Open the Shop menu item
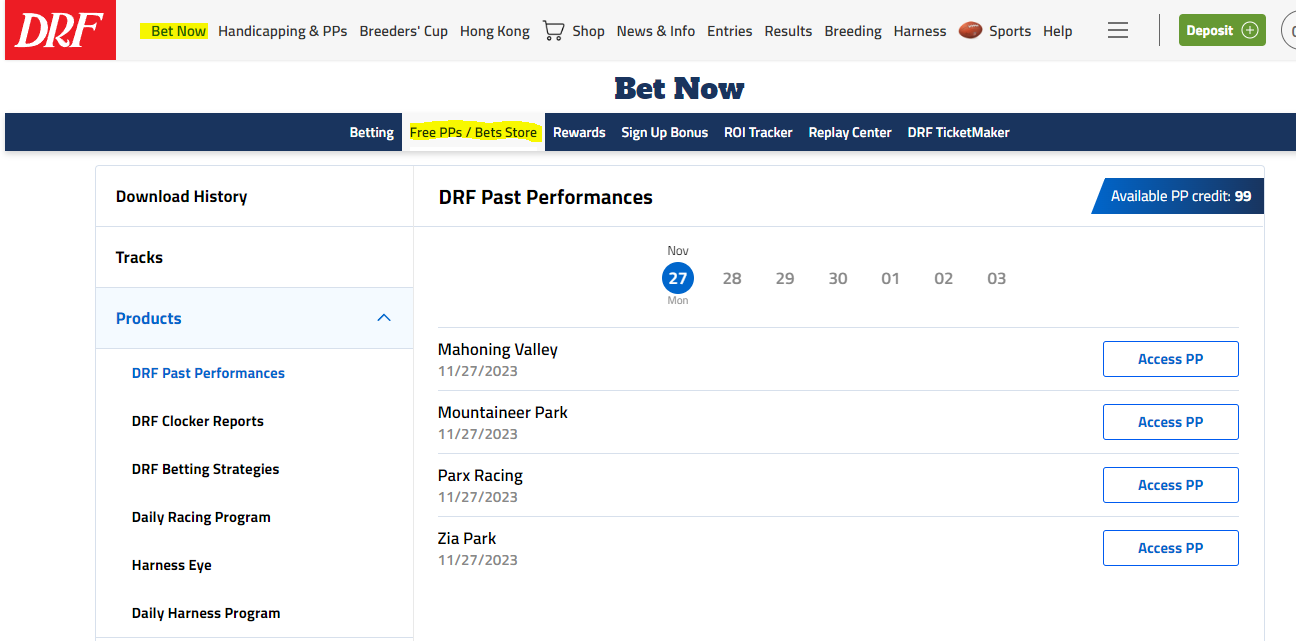The image size is (1296, 641). (x=588, y=31)
